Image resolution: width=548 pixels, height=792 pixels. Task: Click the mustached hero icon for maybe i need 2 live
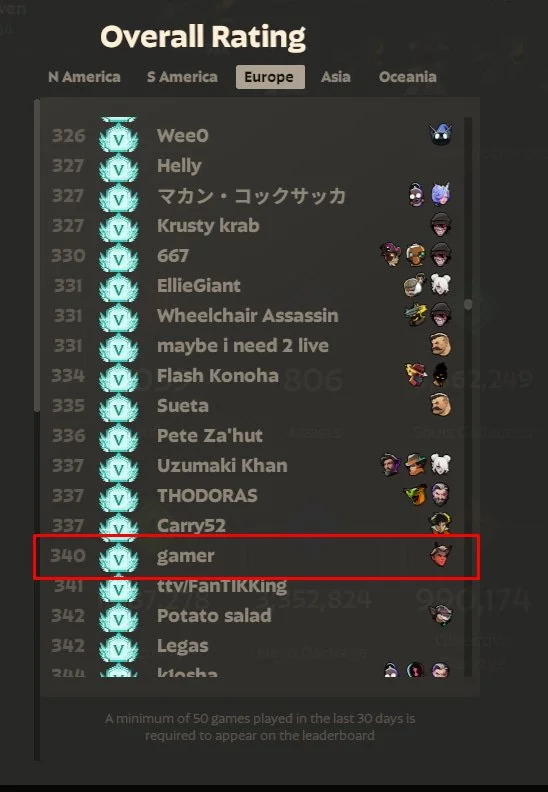tap(440, 345)
